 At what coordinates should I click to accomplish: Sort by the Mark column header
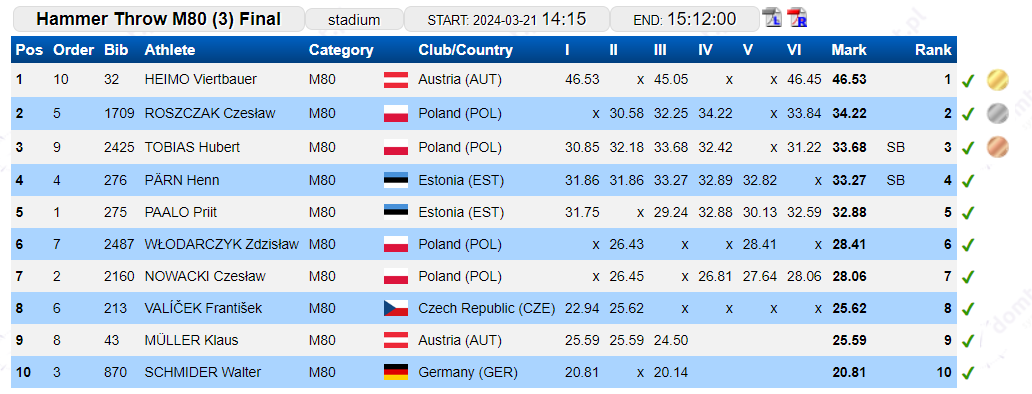click(x=849, y=50)
